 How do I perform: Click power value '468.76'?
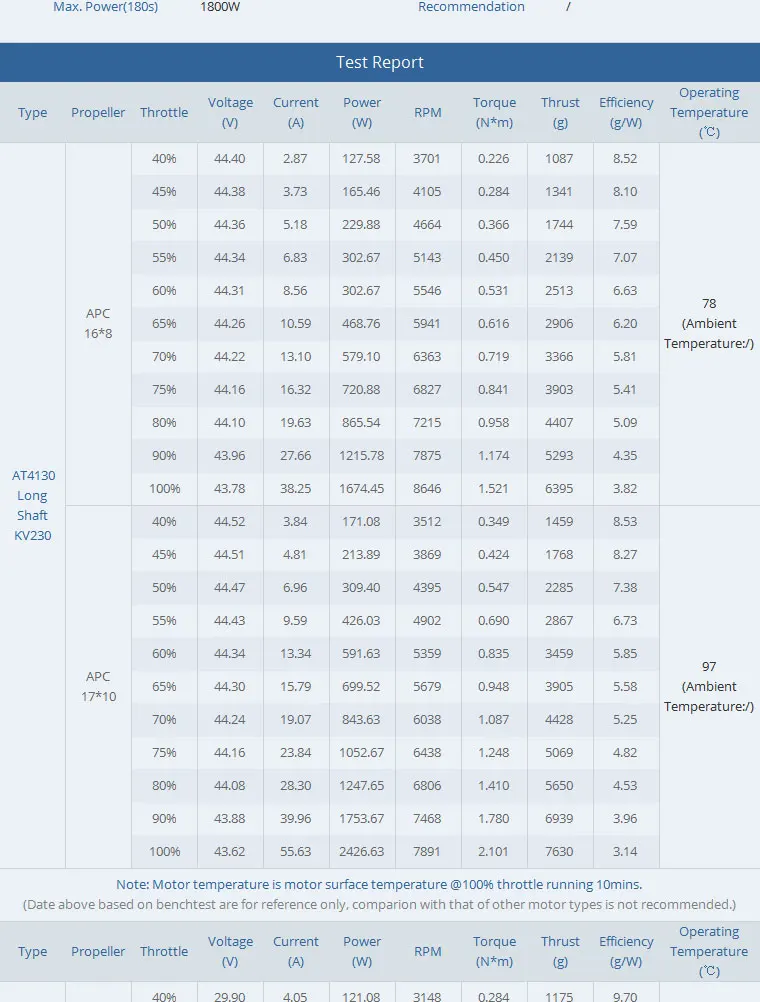tap(361, 324)
